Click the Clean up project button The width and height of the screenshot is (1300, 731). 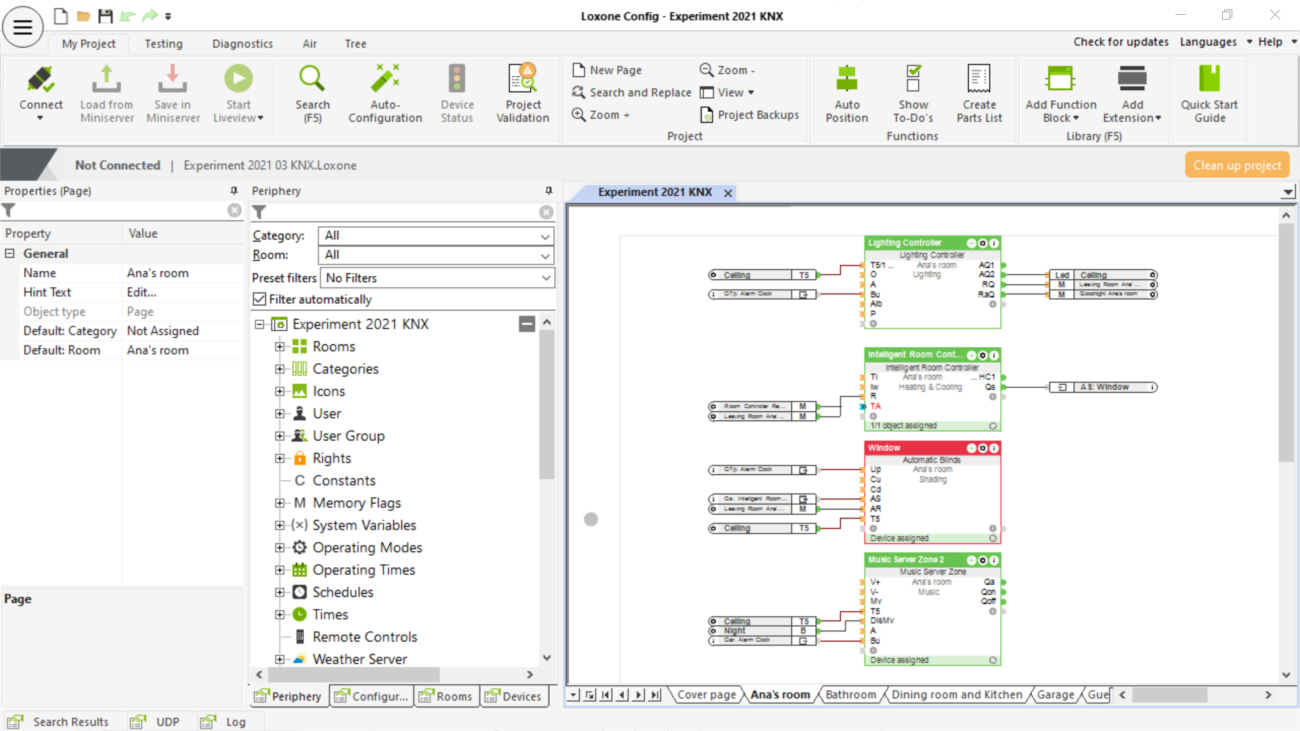(1236, 165)
